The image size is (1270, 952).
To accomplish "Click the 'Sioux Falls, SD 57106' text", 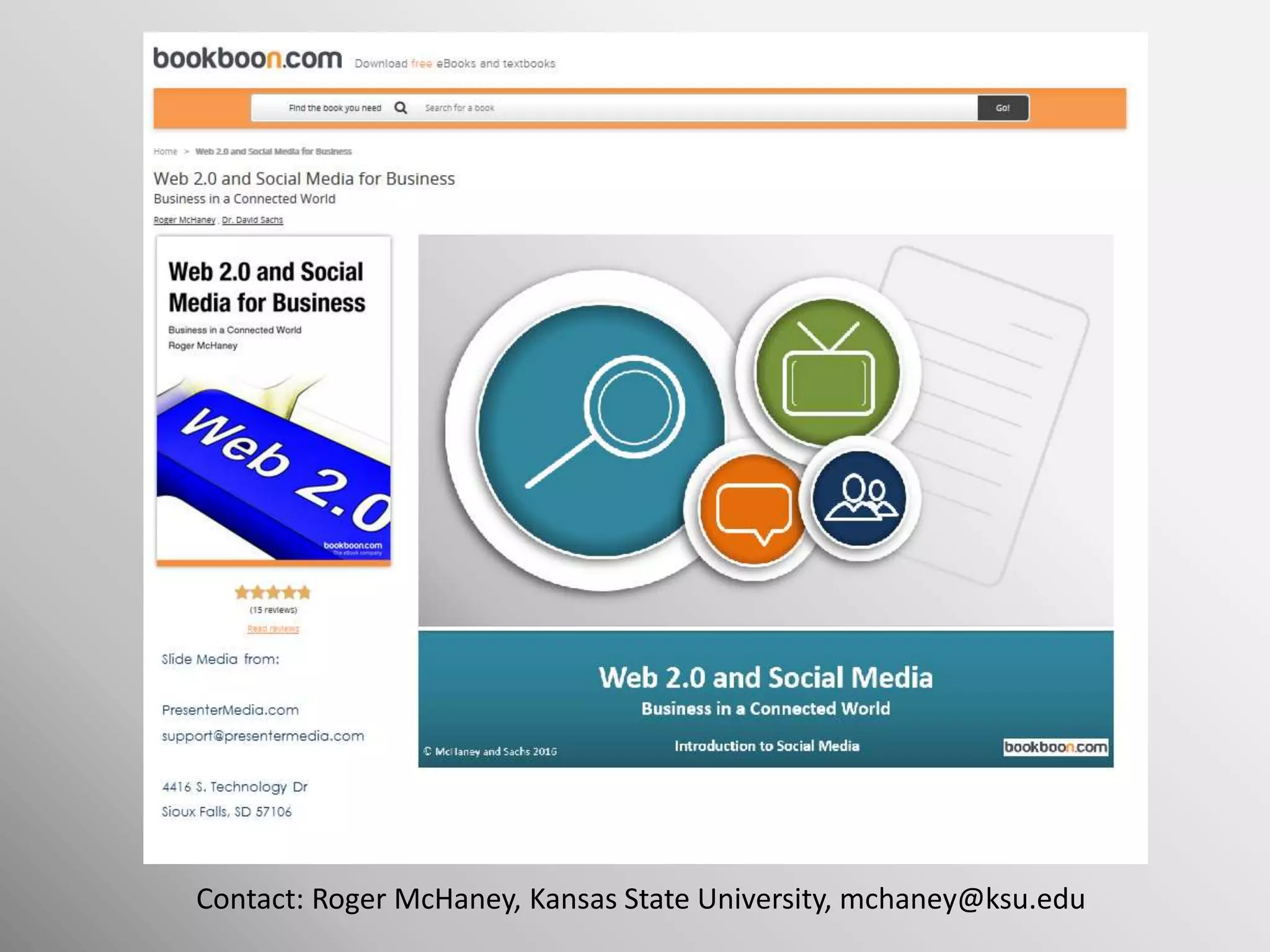I will 226,812.
